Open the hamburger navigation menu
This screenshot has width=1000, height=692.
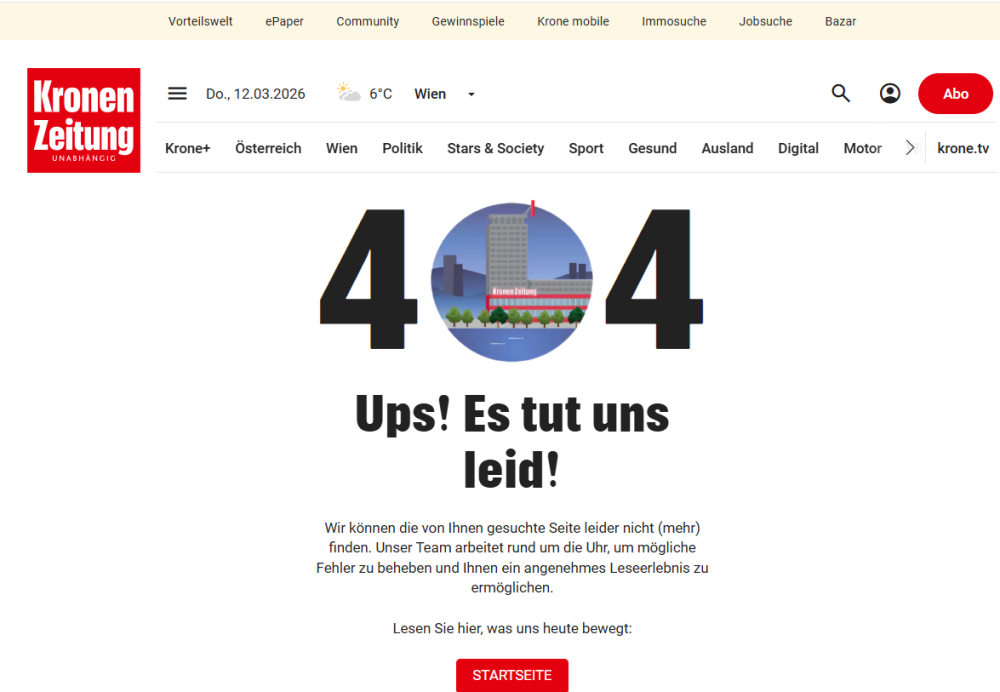[x=177, y=93]
